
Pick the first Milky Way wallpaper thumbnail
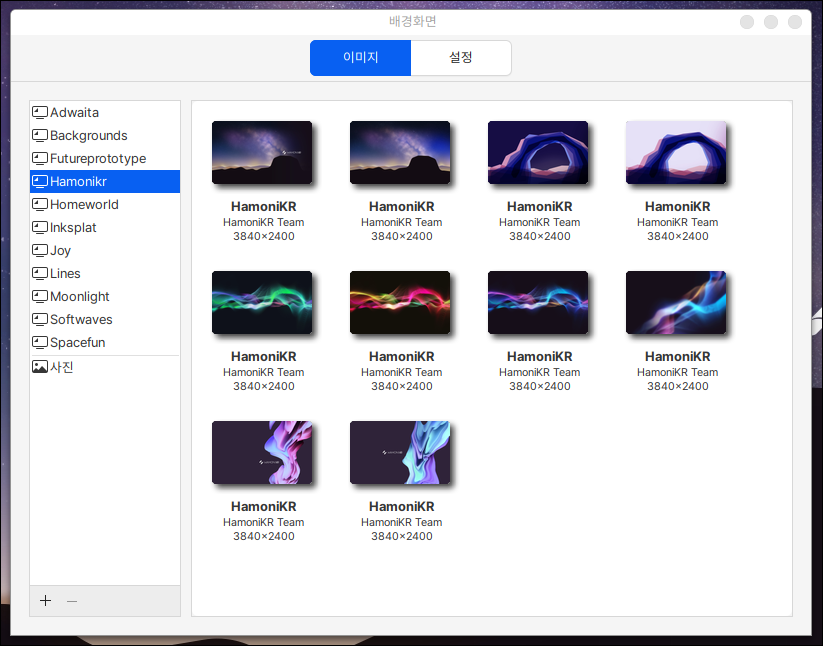262,153
